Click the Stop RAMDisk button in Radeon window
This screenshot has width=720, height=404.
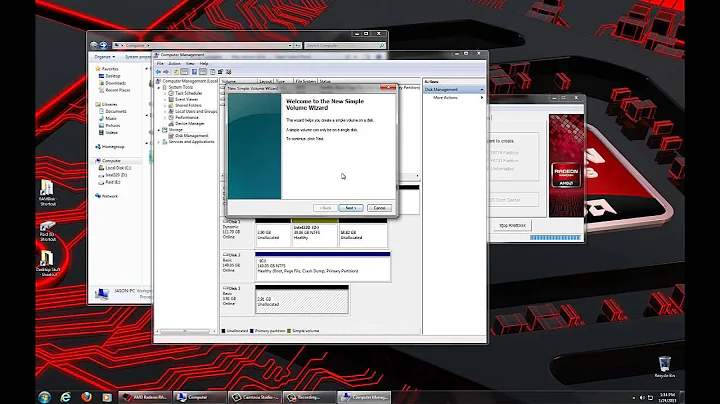512,225
